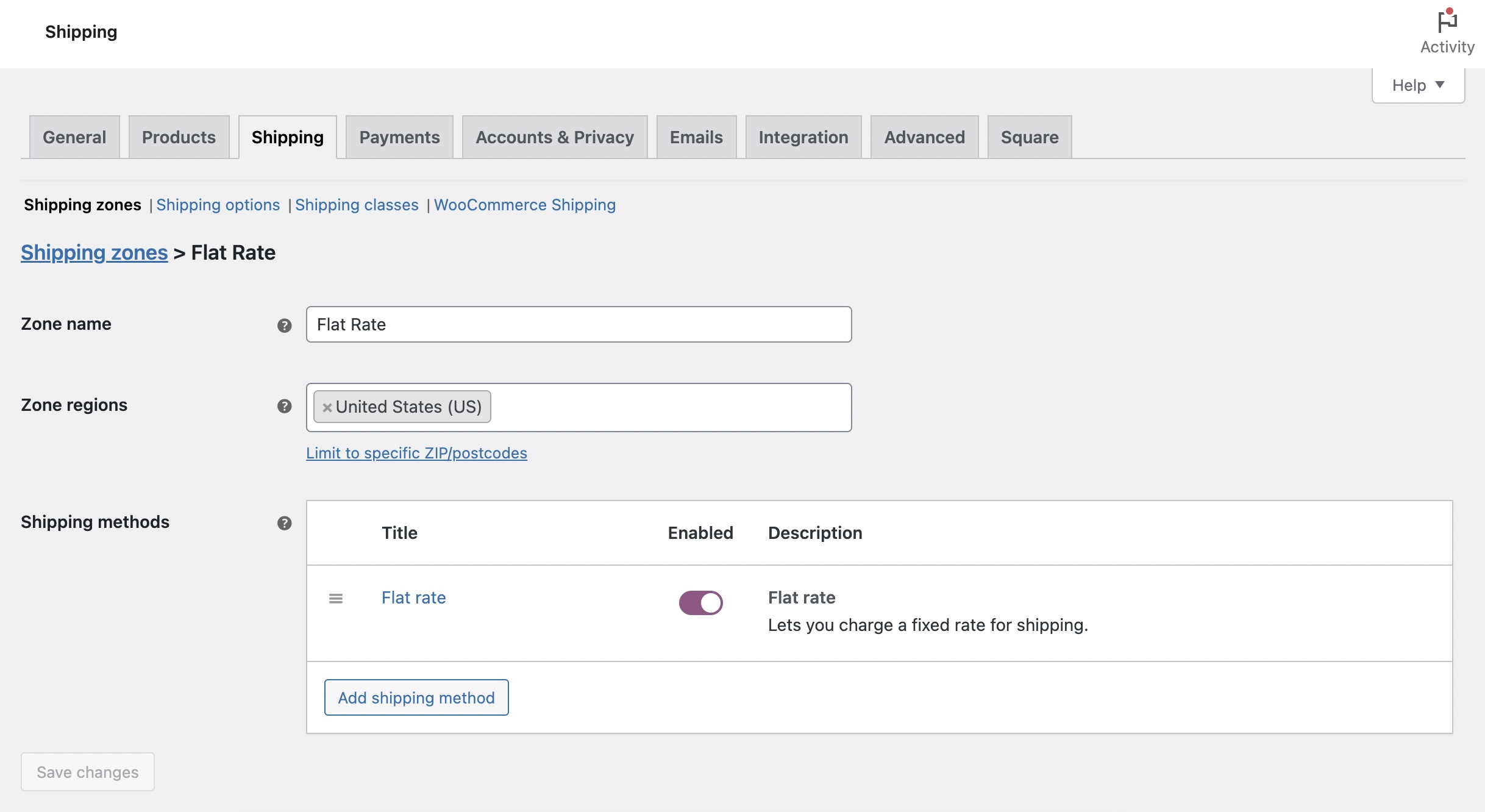Image resolution: width=1485 pixels, height=812 pixels.
Task: Click the Description column header
Action: point(815,533)
